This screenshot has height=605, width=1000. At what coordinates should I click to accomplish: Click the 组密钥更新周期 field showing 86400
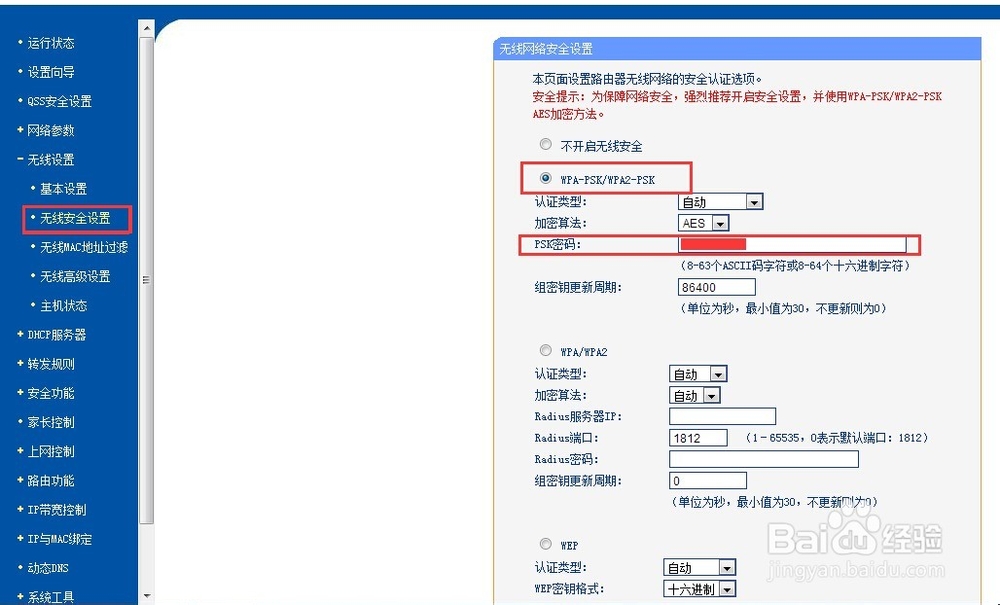pos(715,287)
